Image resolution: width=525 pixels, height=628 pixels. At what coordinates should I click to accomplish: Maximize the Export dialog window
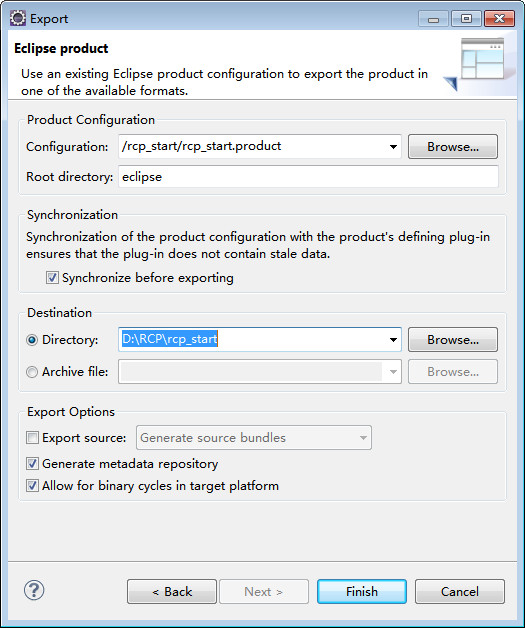pyautogui.click(x=466, y=19)
